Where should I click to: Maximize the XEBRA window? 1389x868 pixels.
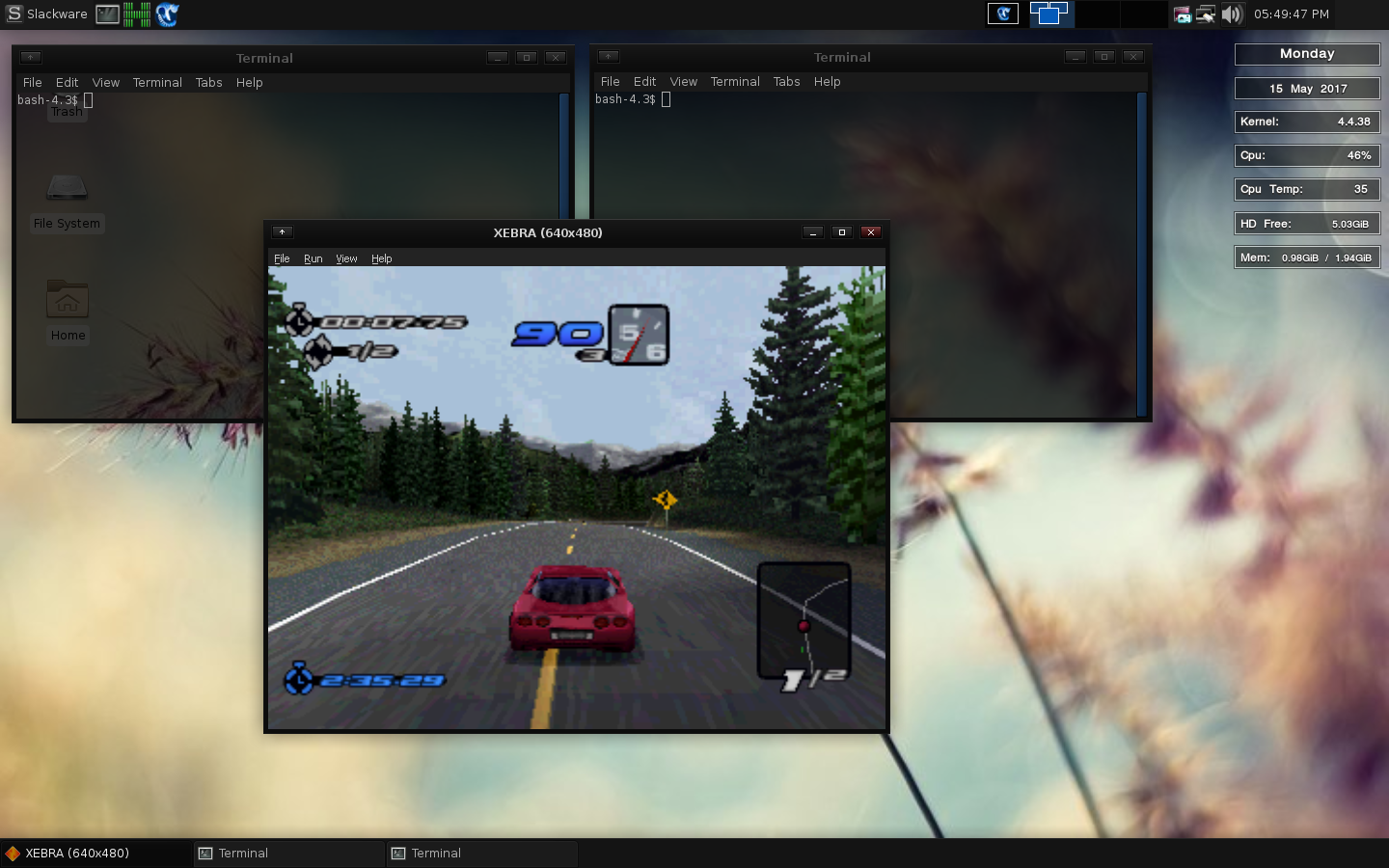click(x=842, y=232)
